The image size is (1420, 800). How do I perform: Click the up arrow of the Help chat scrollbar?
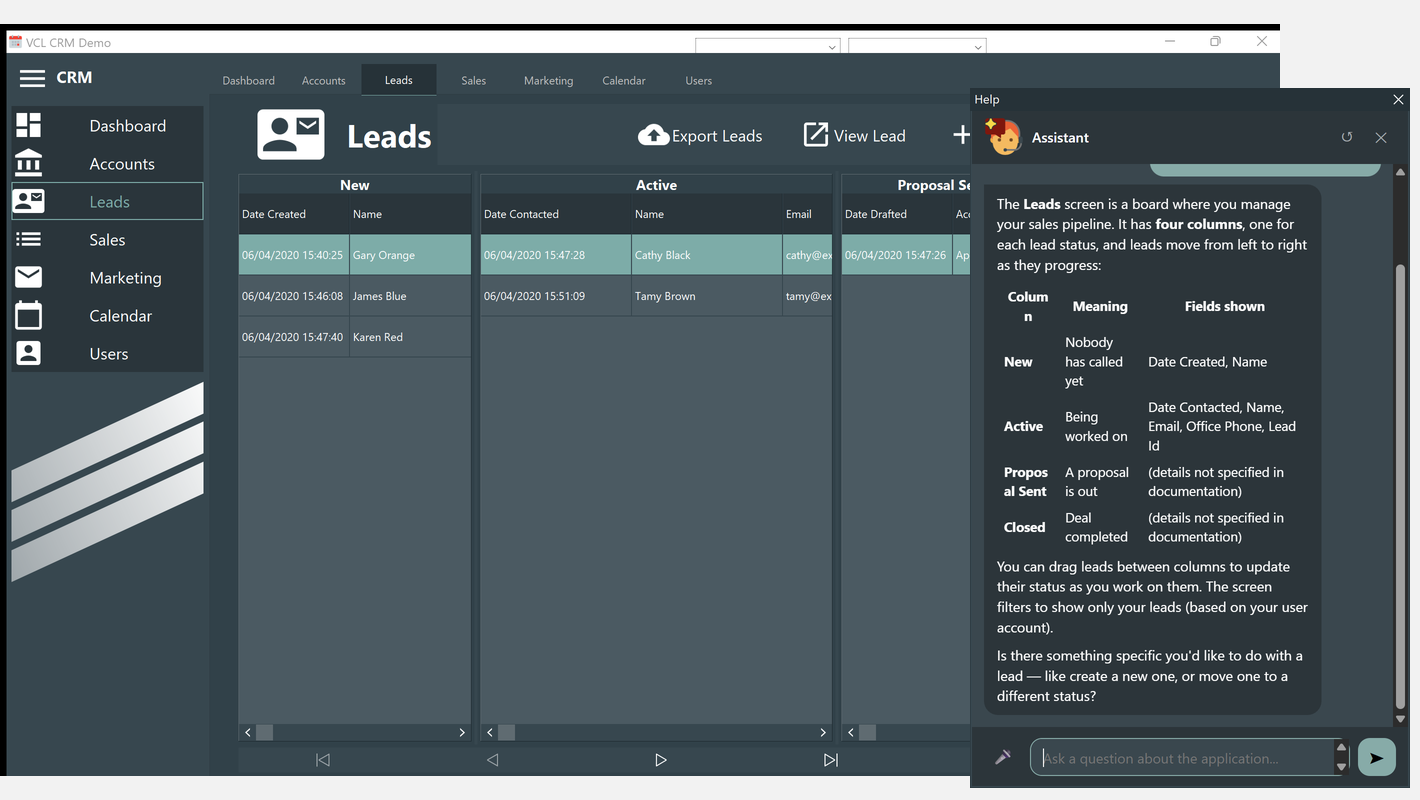pos(1400,172)
